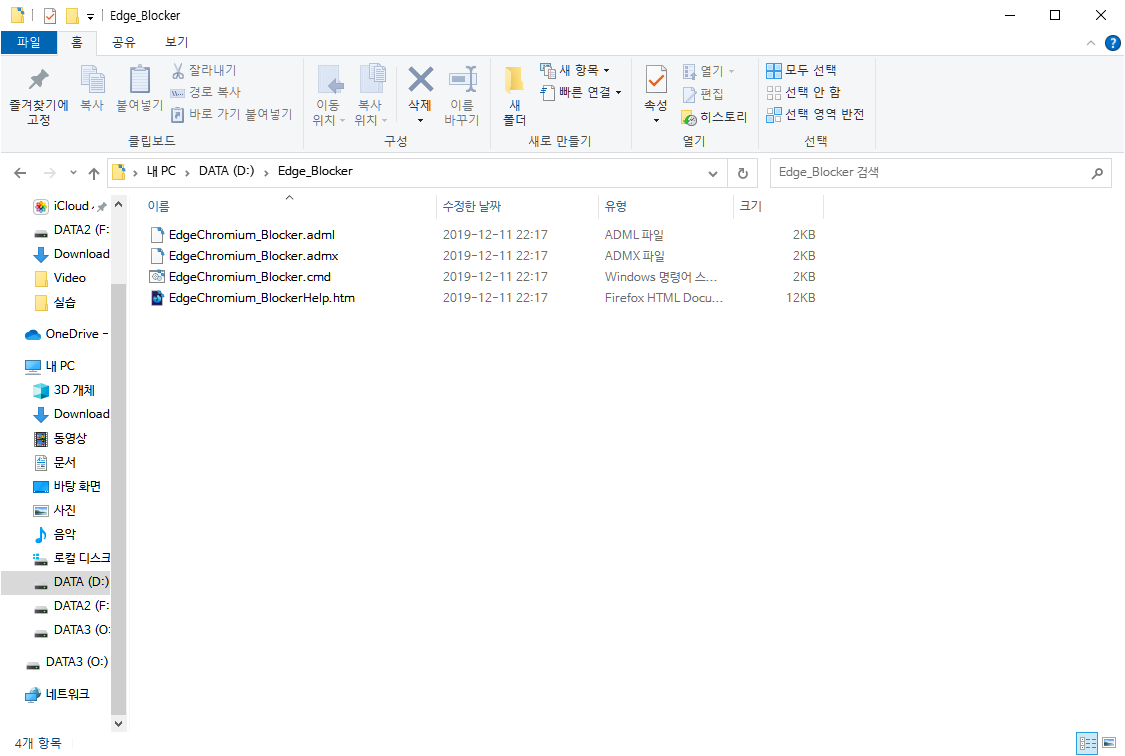Screen dimensions: 1125x756
Task: Go up one folder level
Action: [94, 173]
